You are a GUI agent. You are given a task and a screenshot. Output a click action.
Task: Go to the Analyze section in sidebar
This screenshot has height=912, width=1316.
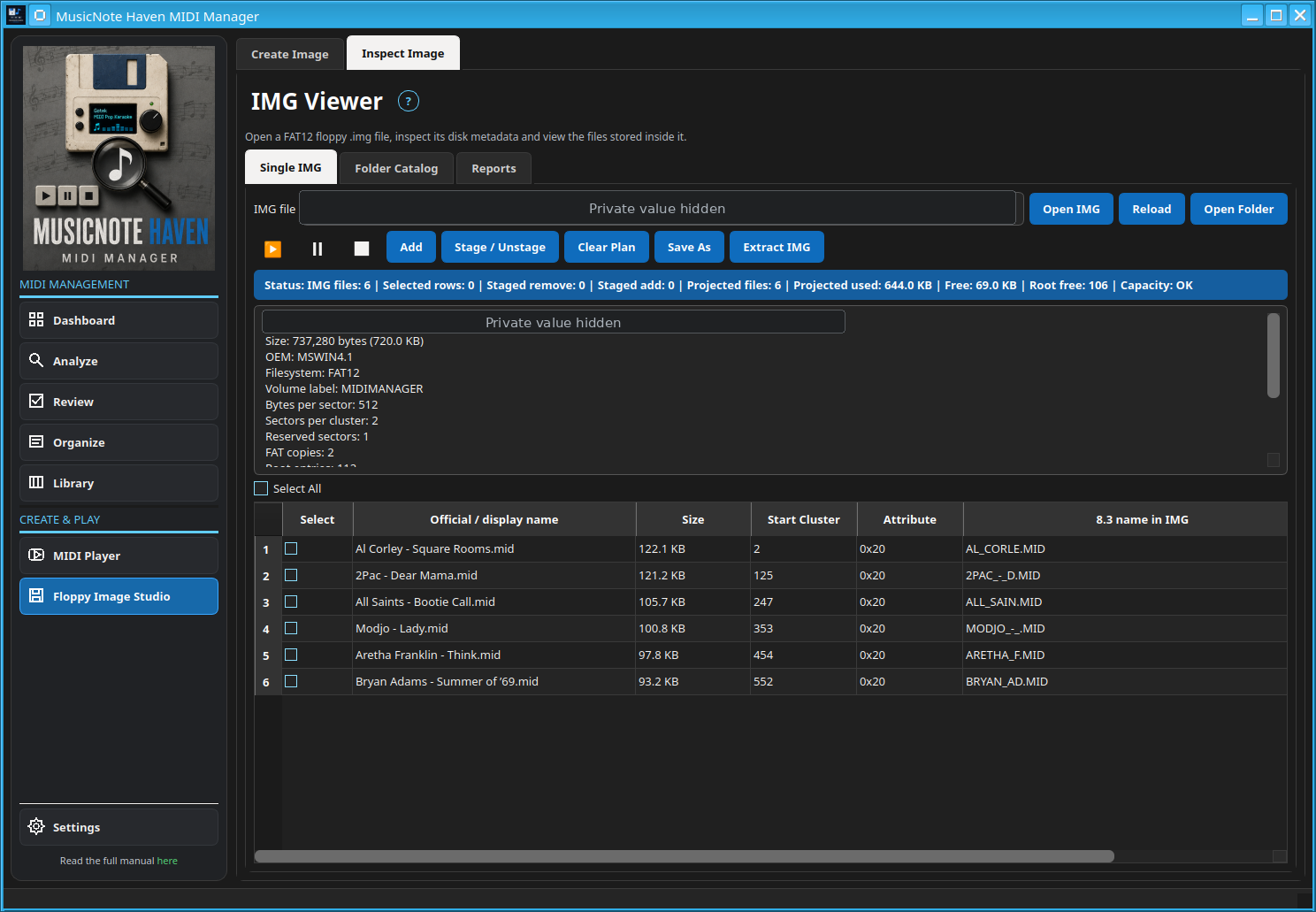[x=119, y=361]
